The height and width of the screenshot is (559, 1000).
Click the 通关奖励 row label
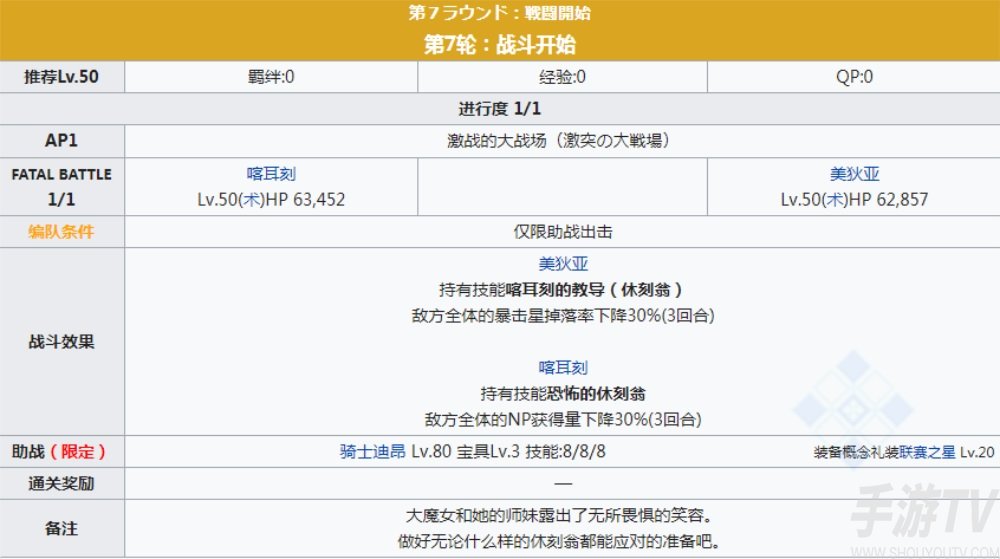point(61,484)
